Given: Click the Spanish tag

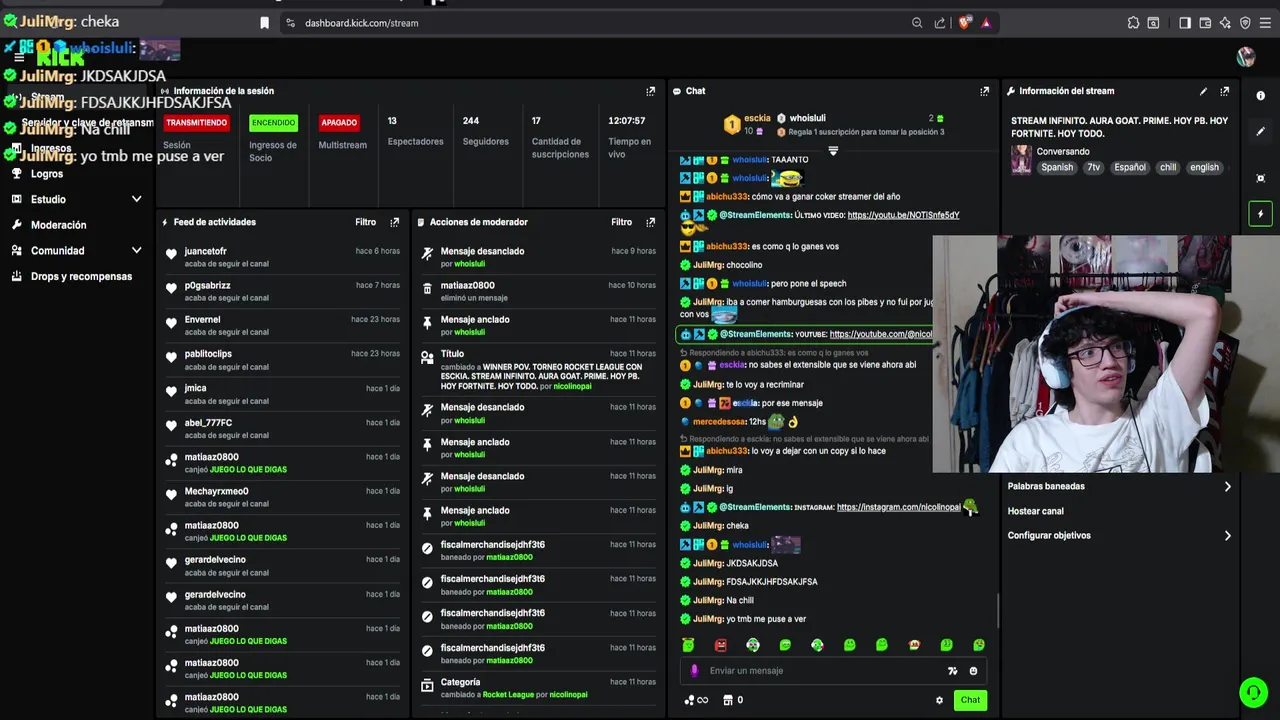Looking at the screenshot, I should (1057, 168).
